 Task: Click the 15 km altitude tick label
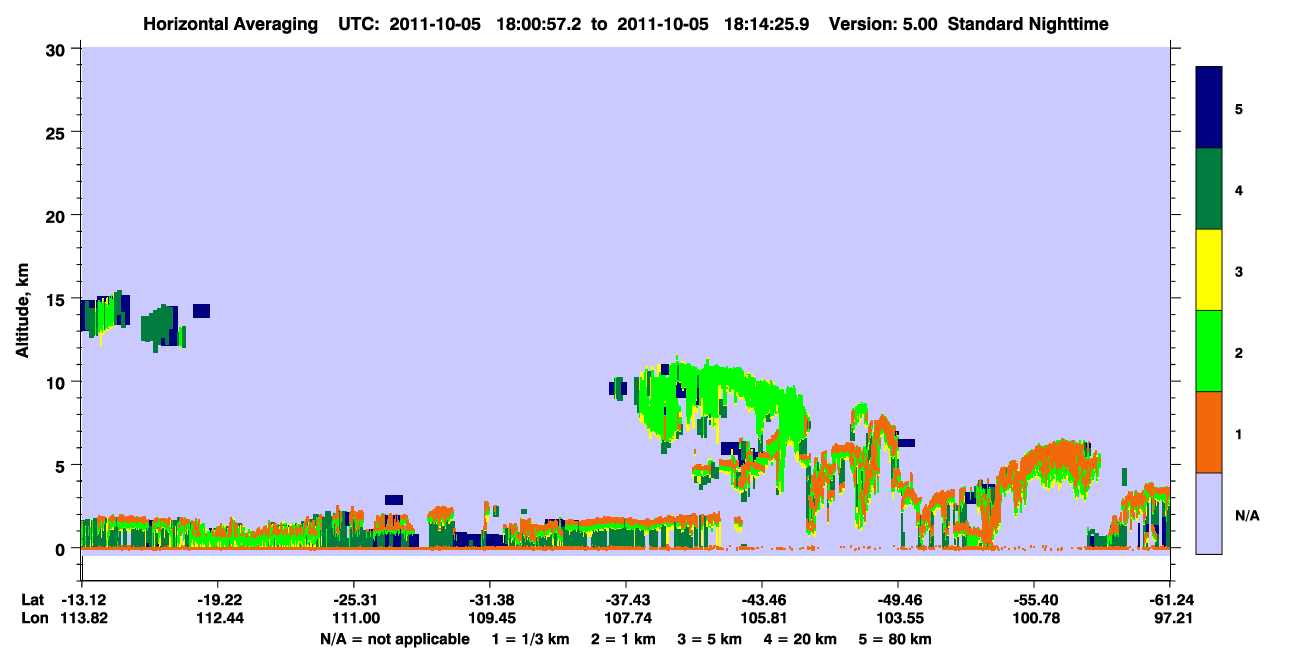coord(56,299)
